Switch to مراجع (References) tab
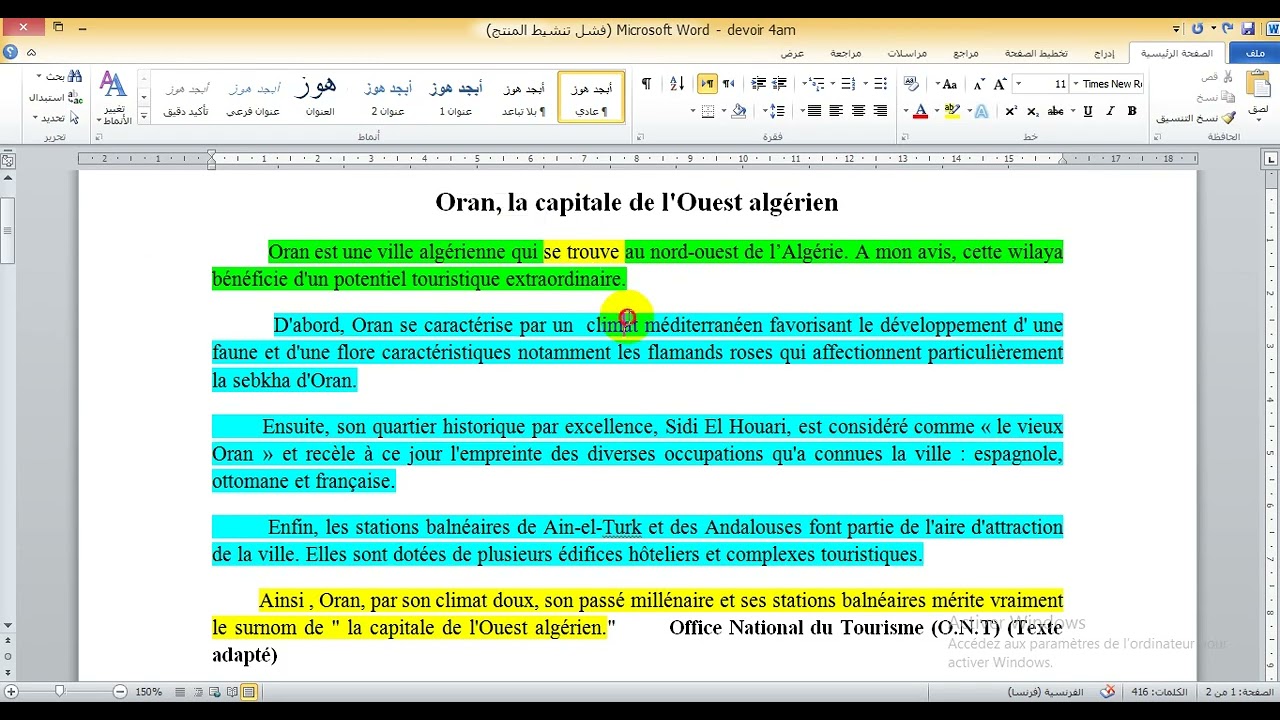The image size is (1280, 720). coord(966,53)
